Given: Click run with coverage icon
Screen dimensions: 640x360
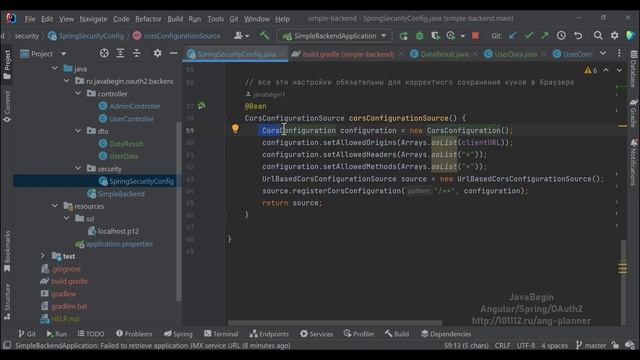Looking at the screenshot, I should click(436, 36).
